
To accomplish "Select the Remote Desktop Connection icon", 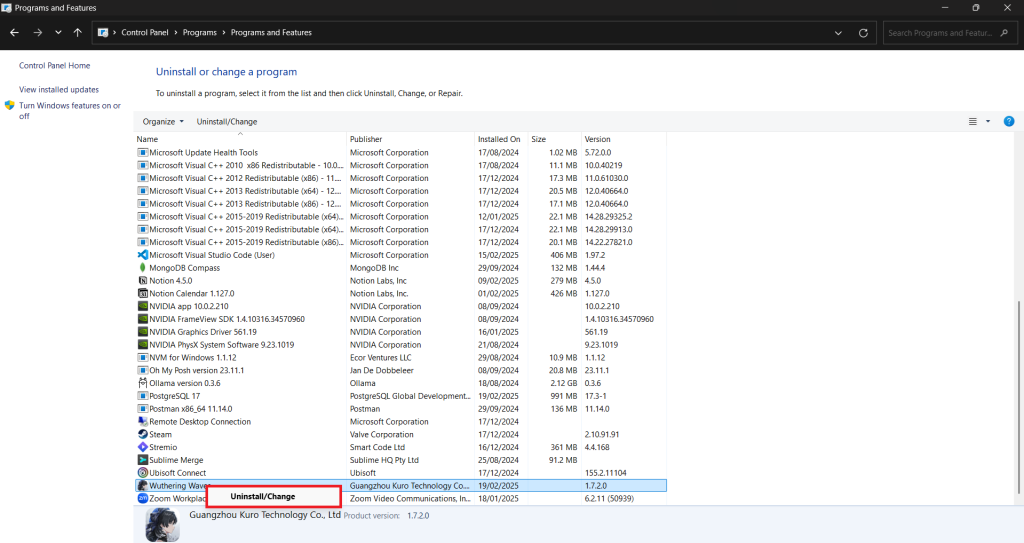I will (142, 421).
